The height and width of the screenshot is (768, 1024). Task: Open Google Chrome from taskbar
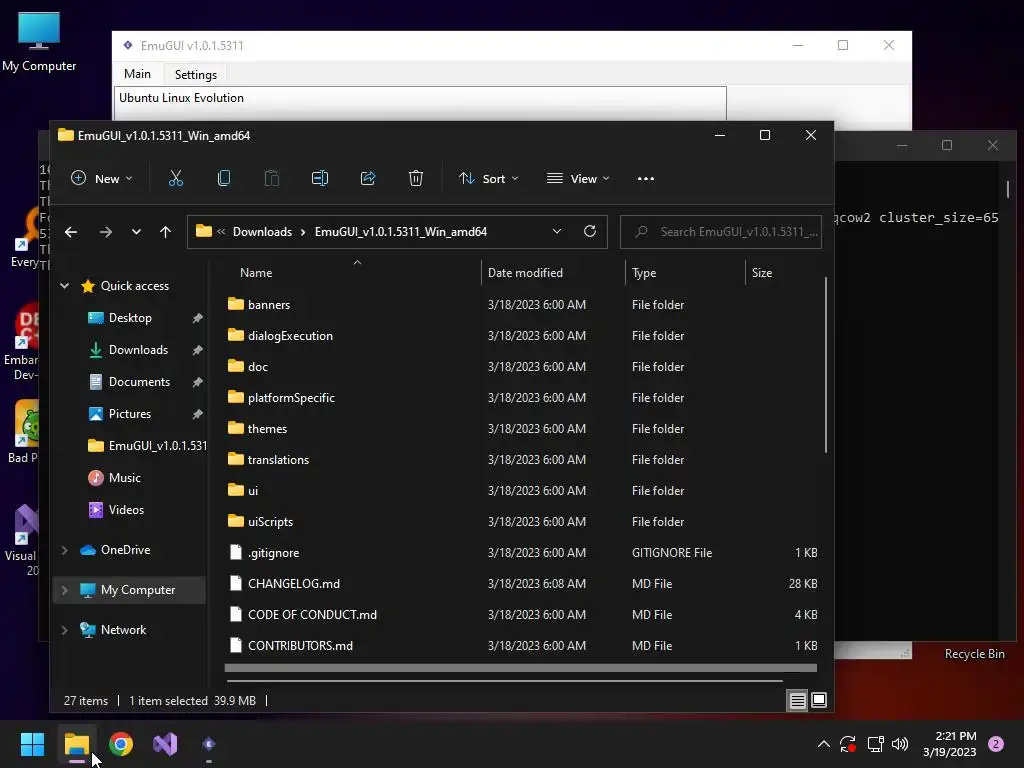tap(121, 744)
